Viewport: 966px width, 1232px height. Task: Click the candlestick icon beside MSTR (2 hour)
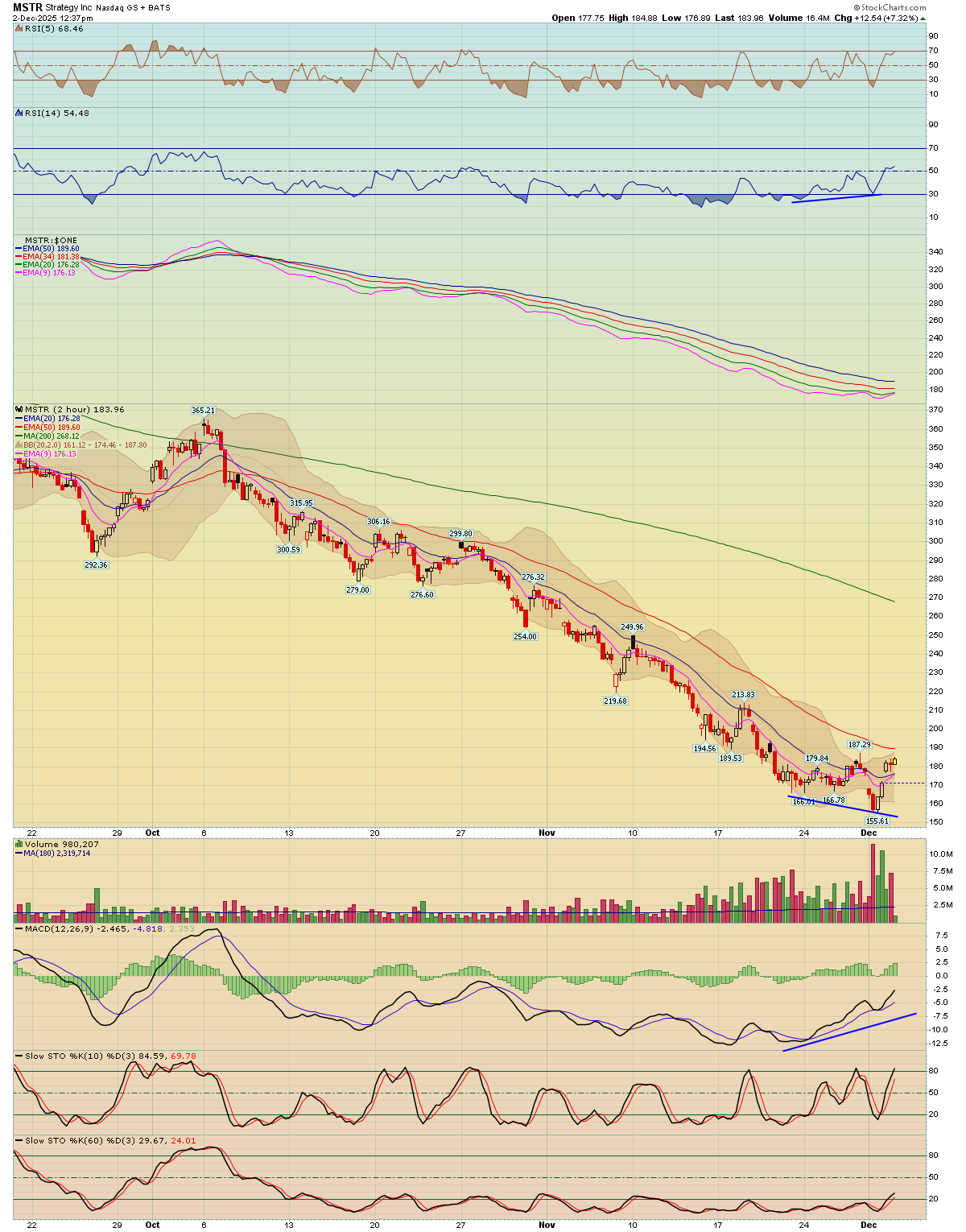(19, 409)
